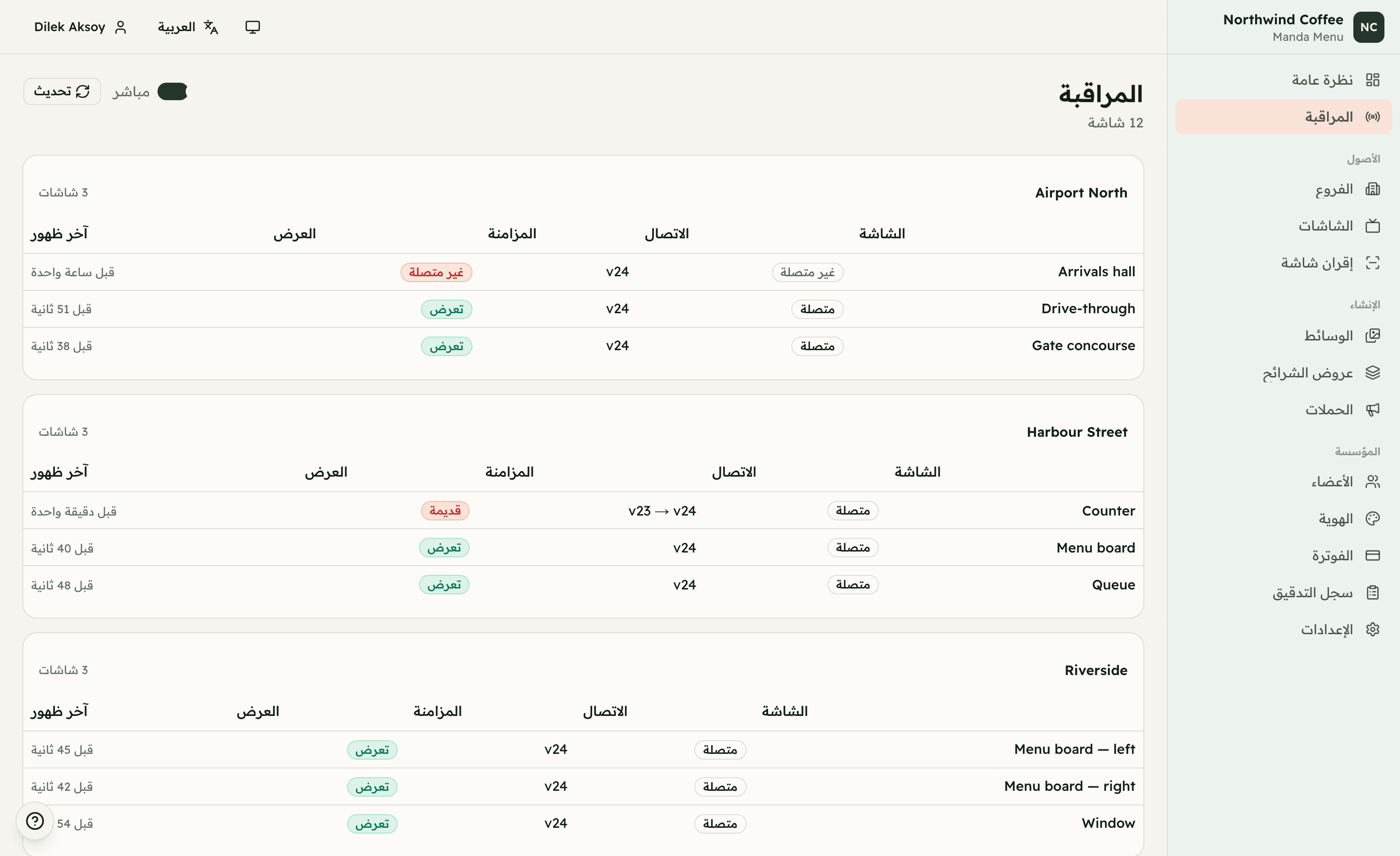Screen dimensions: 1400x856
Task: Click the members people icon
Action: (x=1372, y=481)
